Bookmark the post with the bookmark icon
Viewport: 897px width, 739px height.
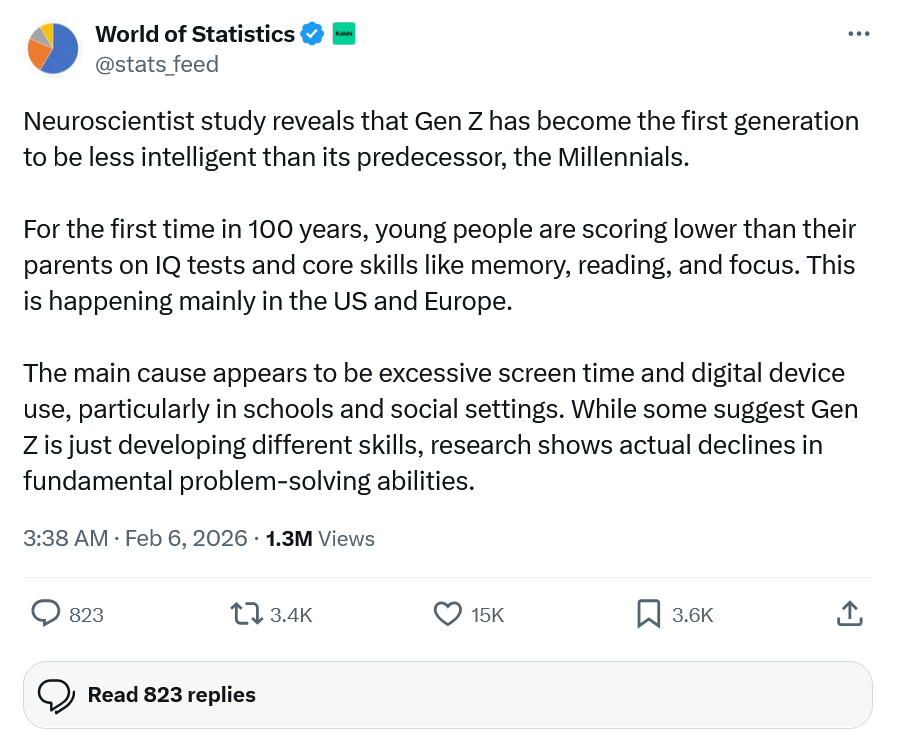pos(648,614)
